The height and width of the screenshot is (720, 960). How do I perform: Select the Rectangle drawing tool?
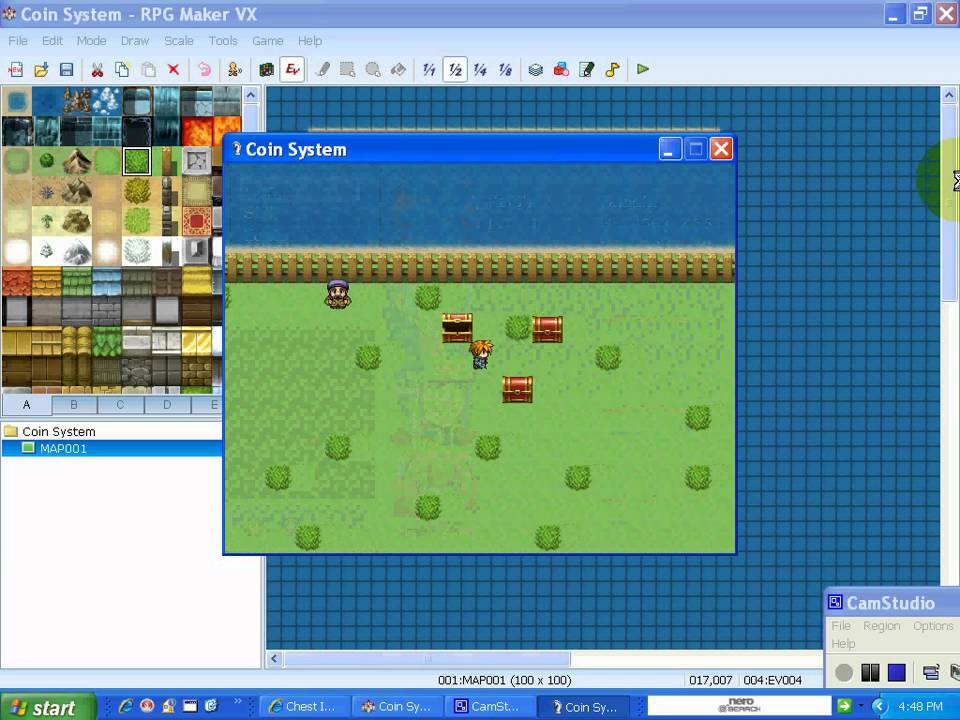(x=348, y=69)
